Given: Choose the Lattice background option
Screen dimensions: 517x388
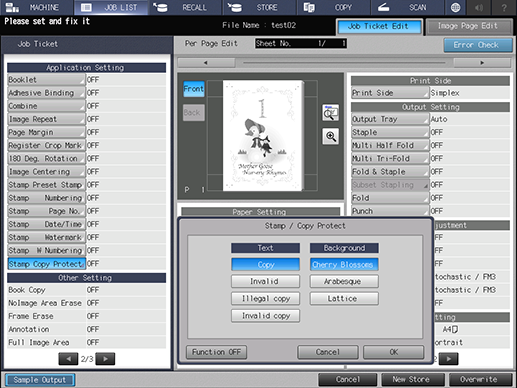Looking at the screenshot, I should (x=344, y=298).
